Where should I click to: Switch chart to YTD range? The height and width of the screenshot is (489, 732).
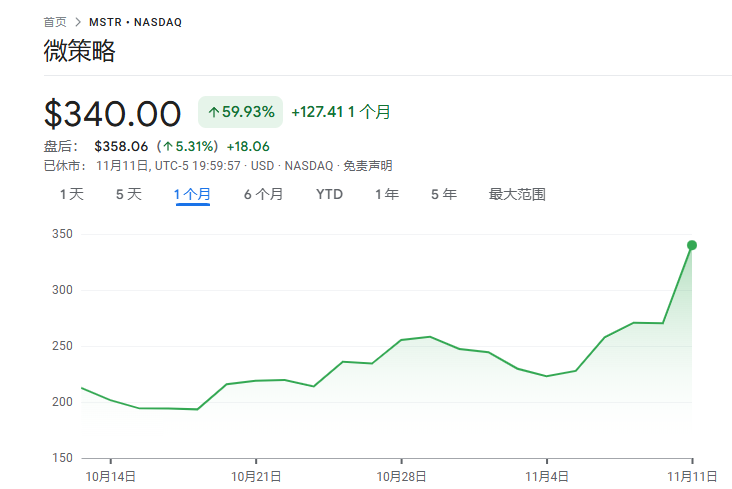click(329, 194)
